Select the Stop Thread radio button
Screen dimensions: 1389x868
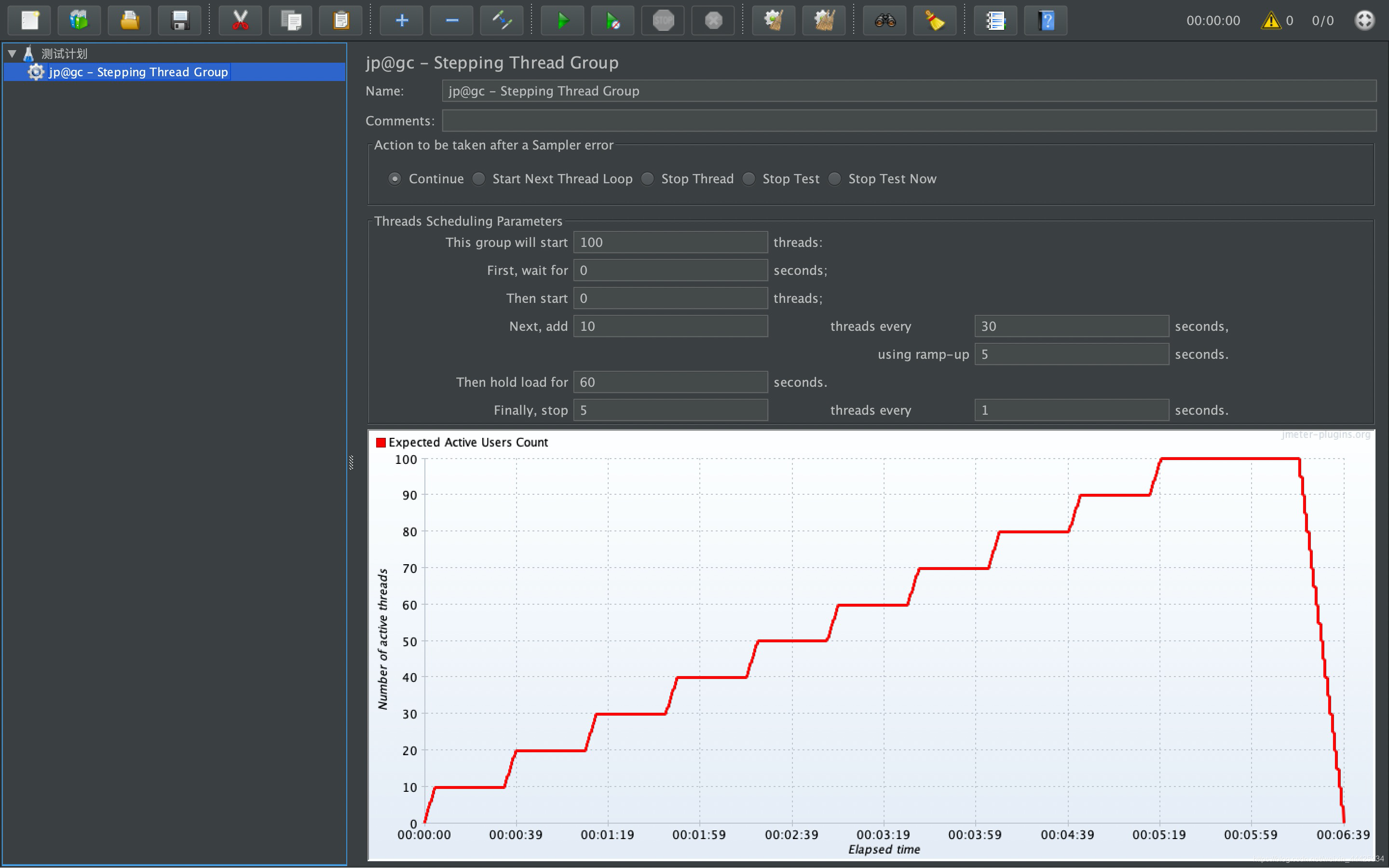[x=647, y=178]
